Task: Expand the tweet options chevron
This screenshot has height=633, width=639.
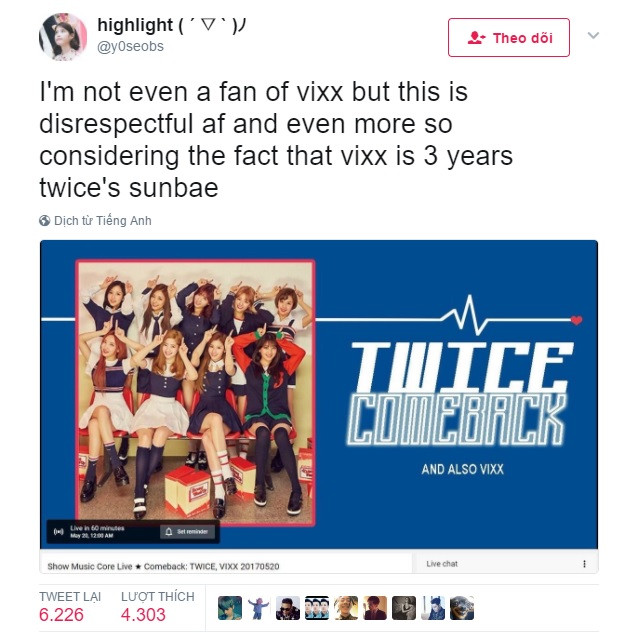Action: (x=593, y=35)
